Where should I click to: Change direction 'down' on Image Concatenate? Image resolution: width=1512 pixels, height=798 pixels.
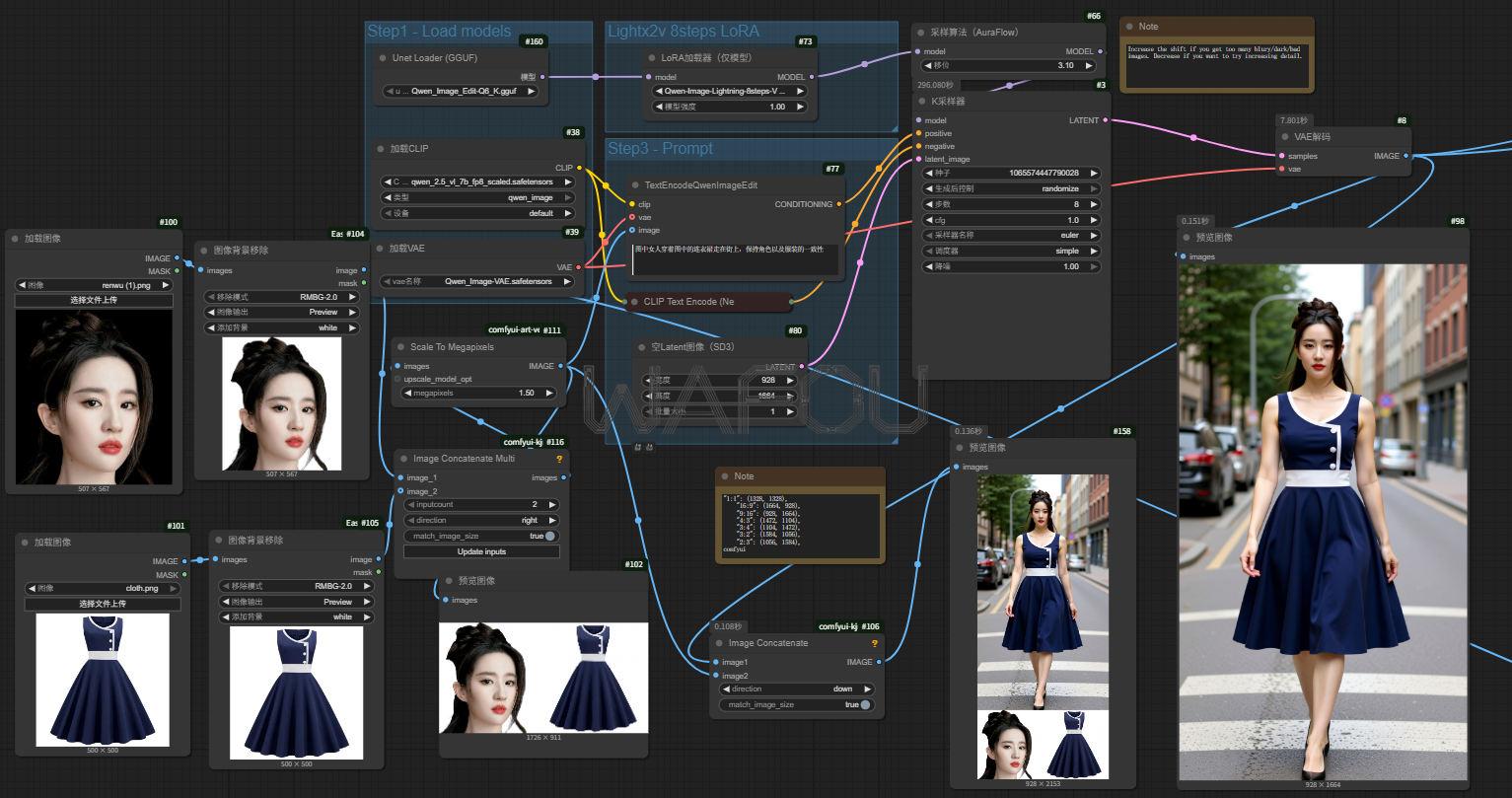(795, 689)
